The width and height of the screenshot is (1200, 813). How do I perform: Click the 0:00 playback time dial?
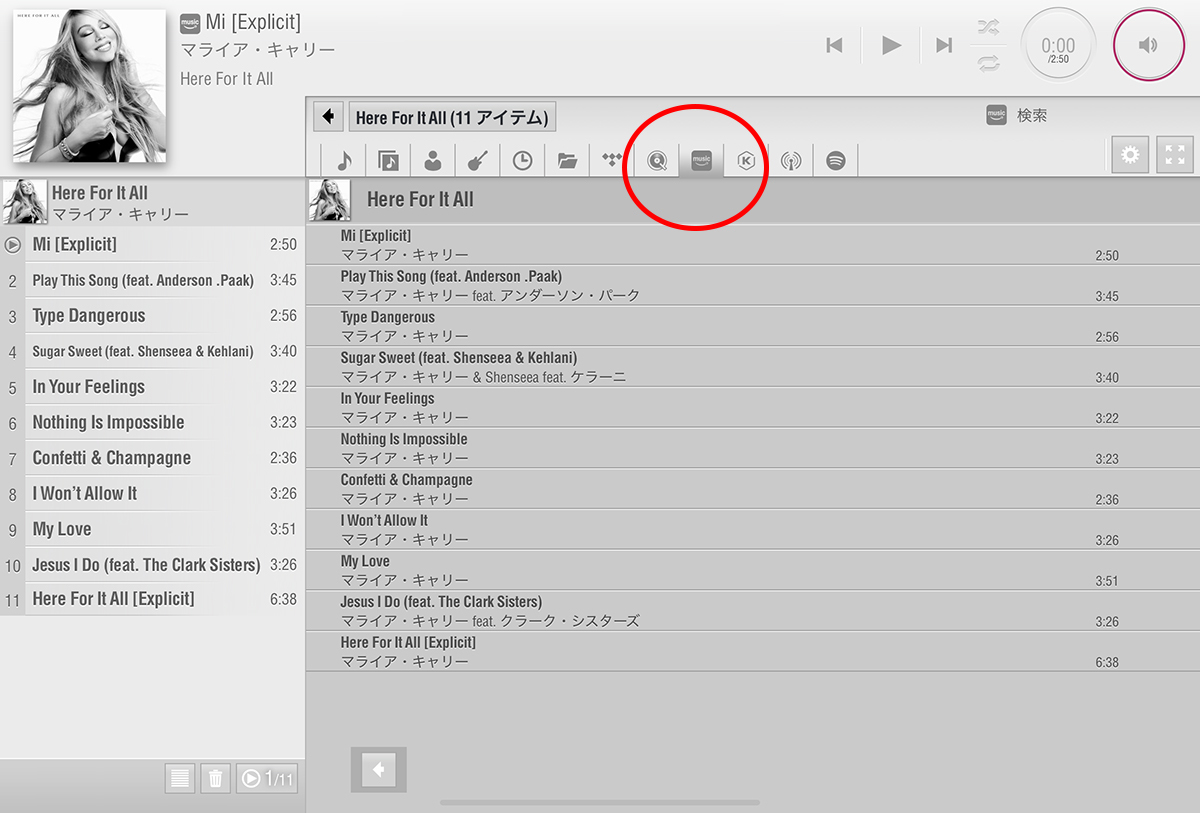[1058, 45]
